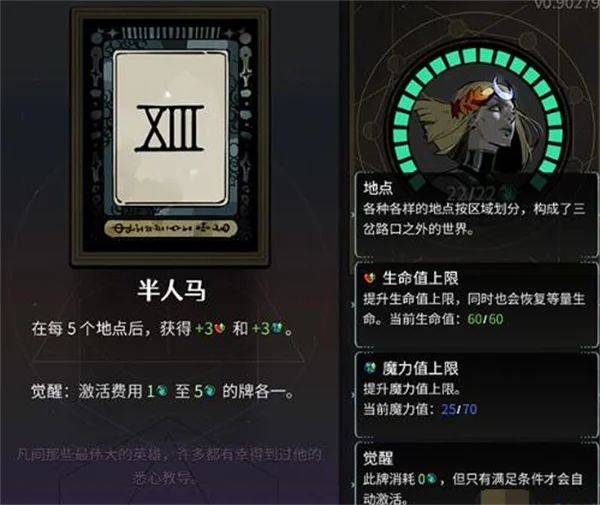Image resolution: width=600 pixels, height=505 pixels.
Task: Click the 25/70 current mana value
Action: click(x=459, y=409)
